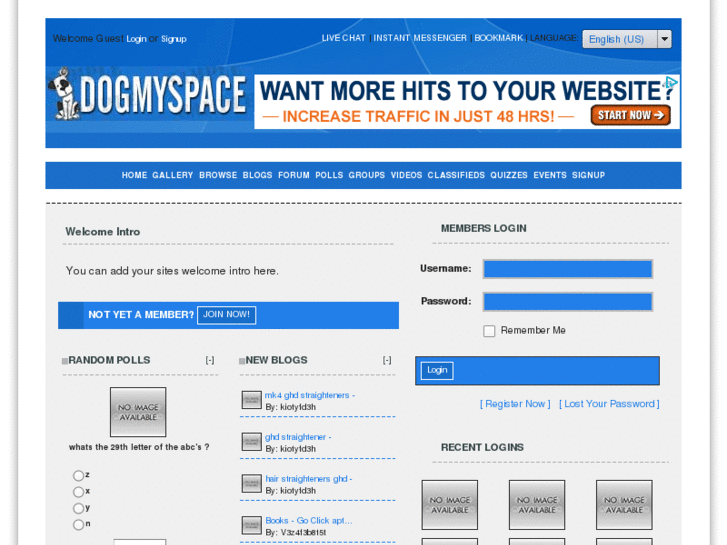Click the AdChoices icon on banner
Viewport: 727px width, 545px height.
pos(671,83)
